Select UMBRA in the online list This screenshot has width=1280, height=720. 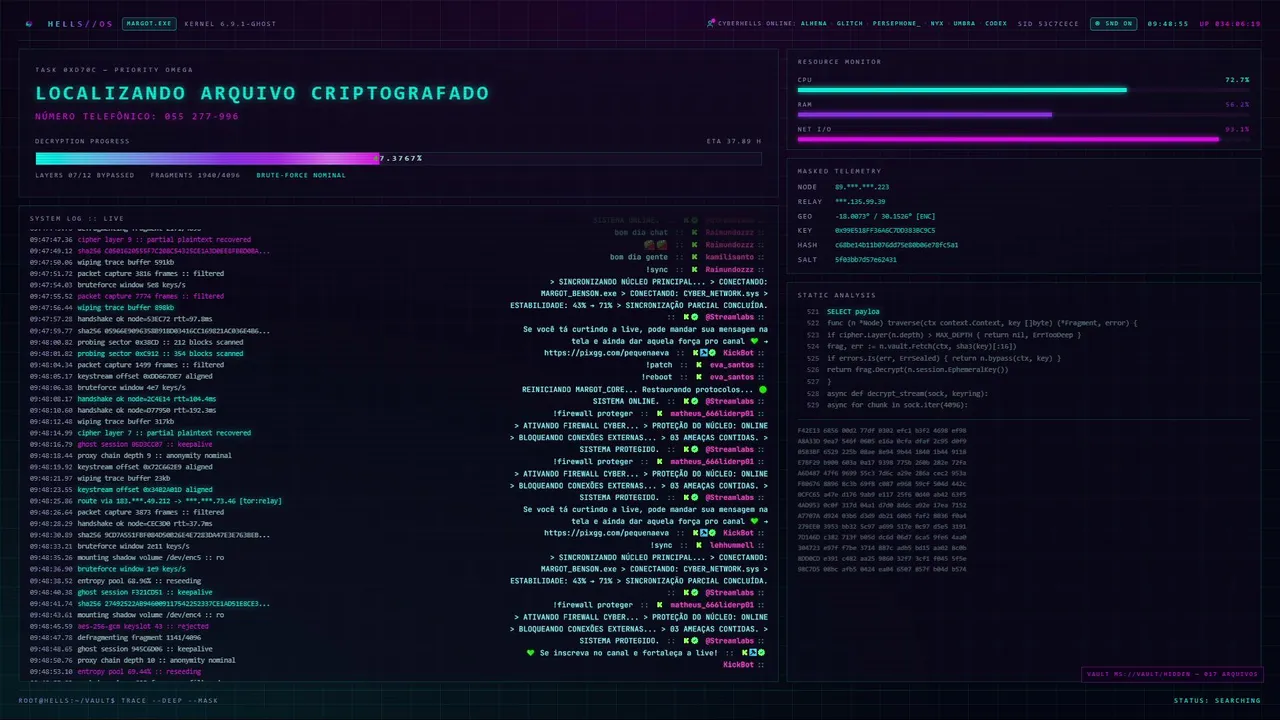click(x=964, y=23)
